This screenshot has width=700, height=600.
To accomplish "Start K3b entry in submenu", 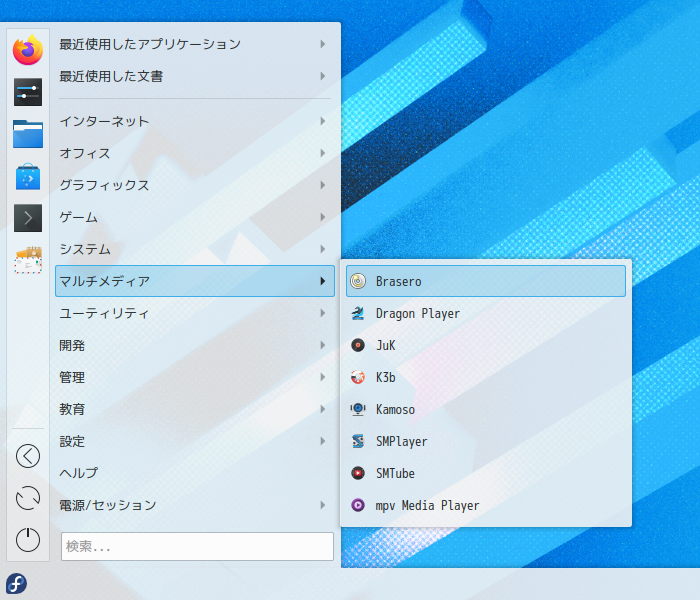I will point(486,377).
